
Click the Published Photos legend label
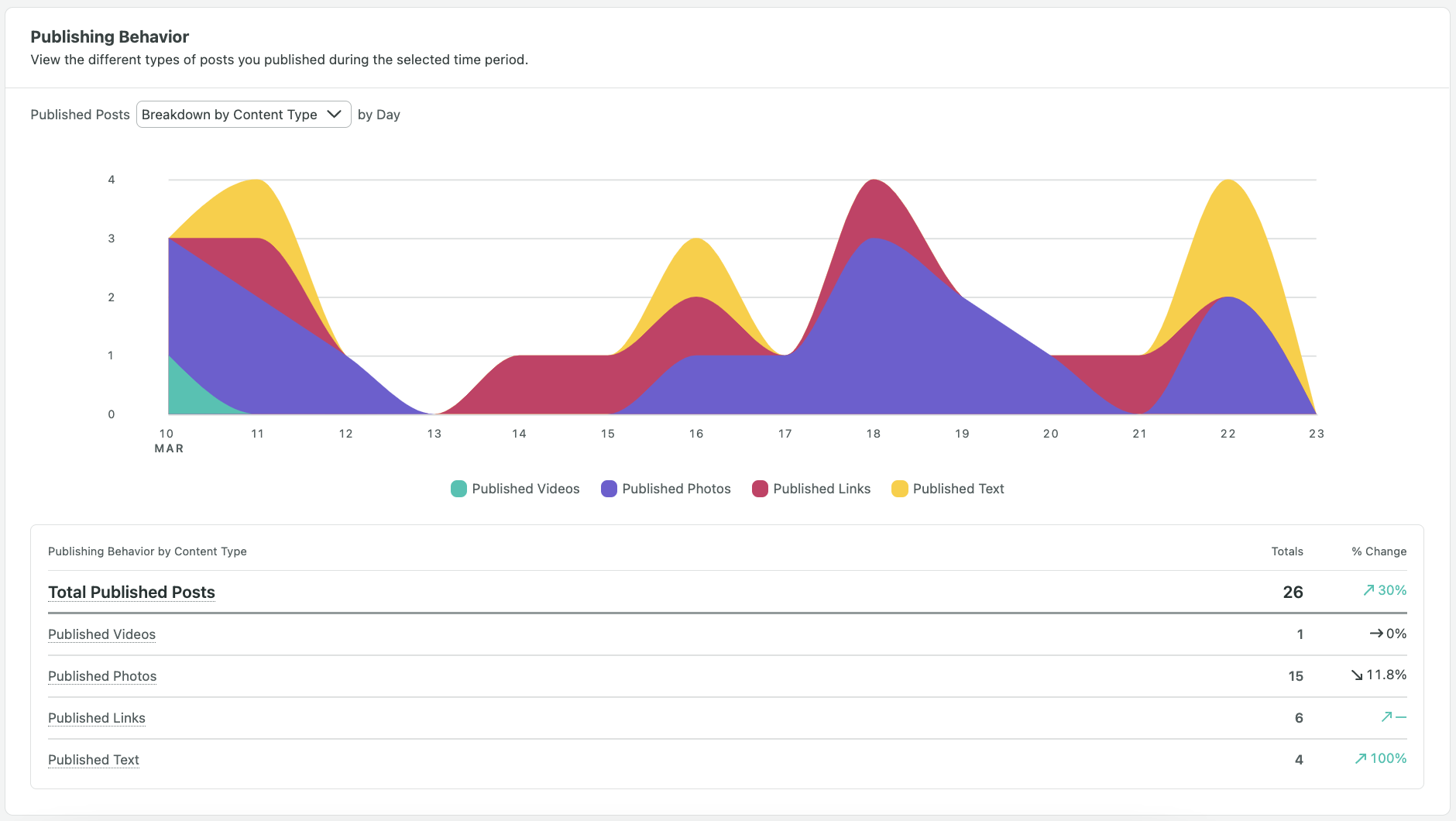coord(676,489)
